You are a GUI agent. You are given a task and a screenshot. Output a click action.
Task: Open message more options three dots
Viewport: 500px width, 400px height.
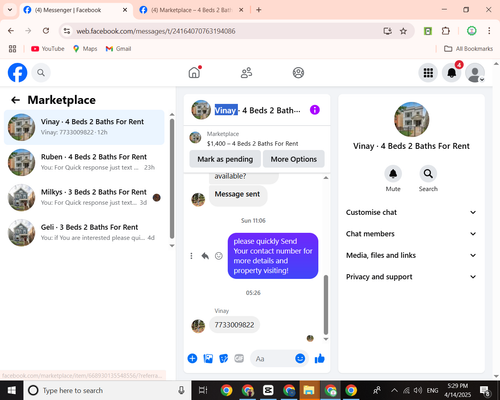pos(191,256)
